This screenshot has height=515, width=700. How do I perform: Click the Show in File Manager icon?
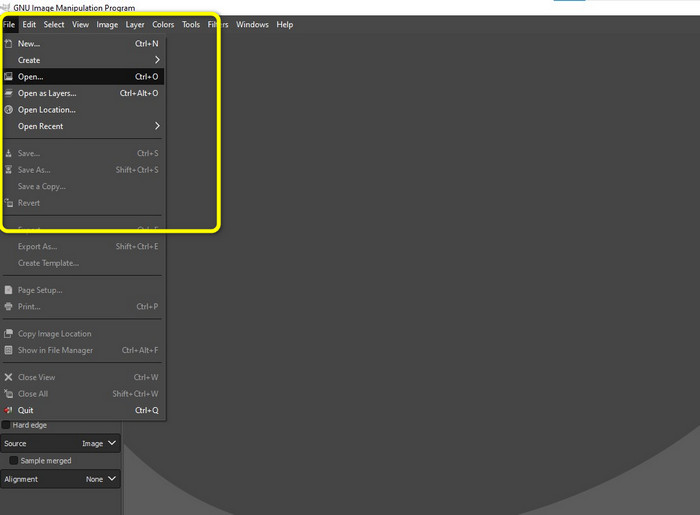pos(8,350)
